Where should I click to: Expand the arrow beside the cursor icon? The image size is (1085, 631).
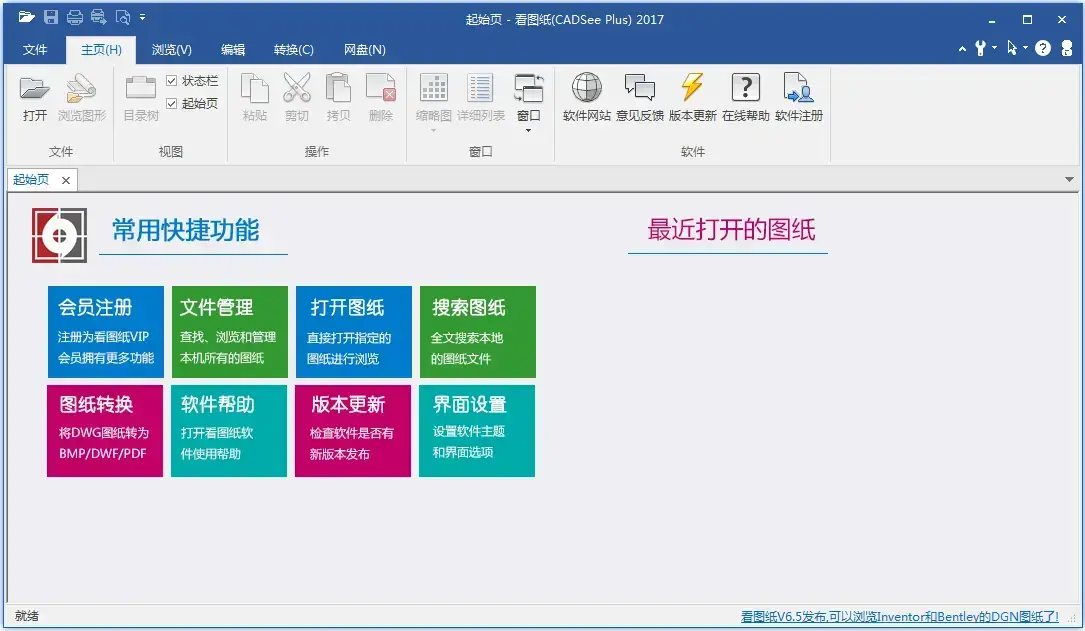1025,48
